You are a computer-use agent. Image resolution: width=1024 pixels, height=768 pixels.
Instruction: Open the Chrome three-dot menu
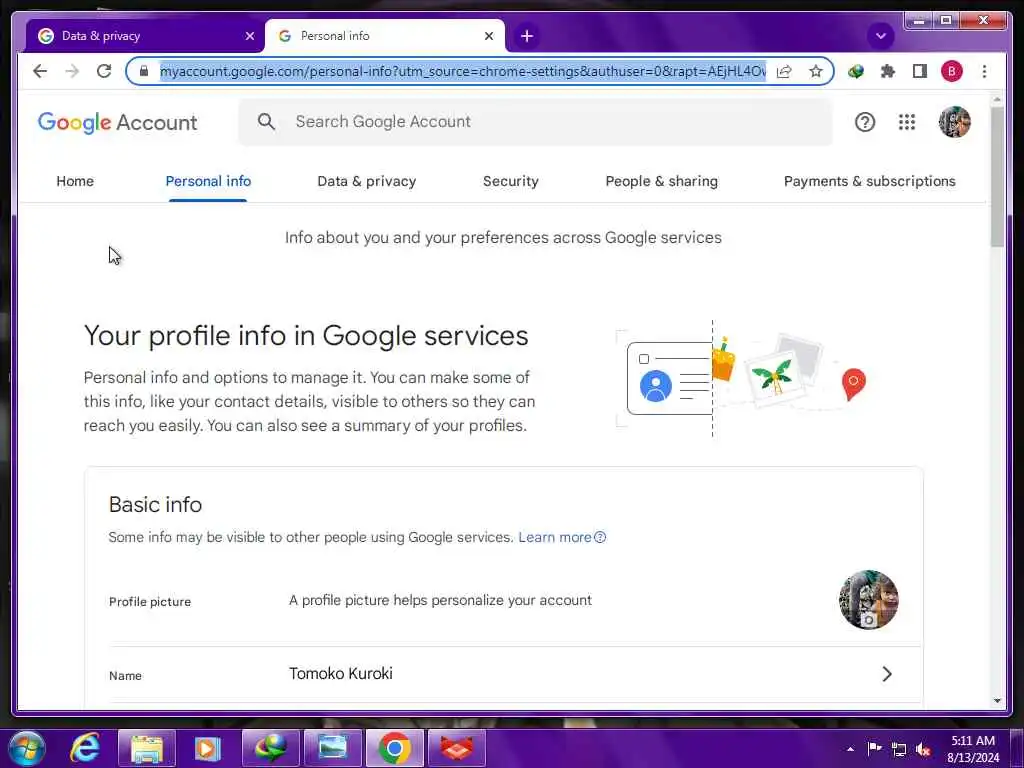(x=984, y=71)
